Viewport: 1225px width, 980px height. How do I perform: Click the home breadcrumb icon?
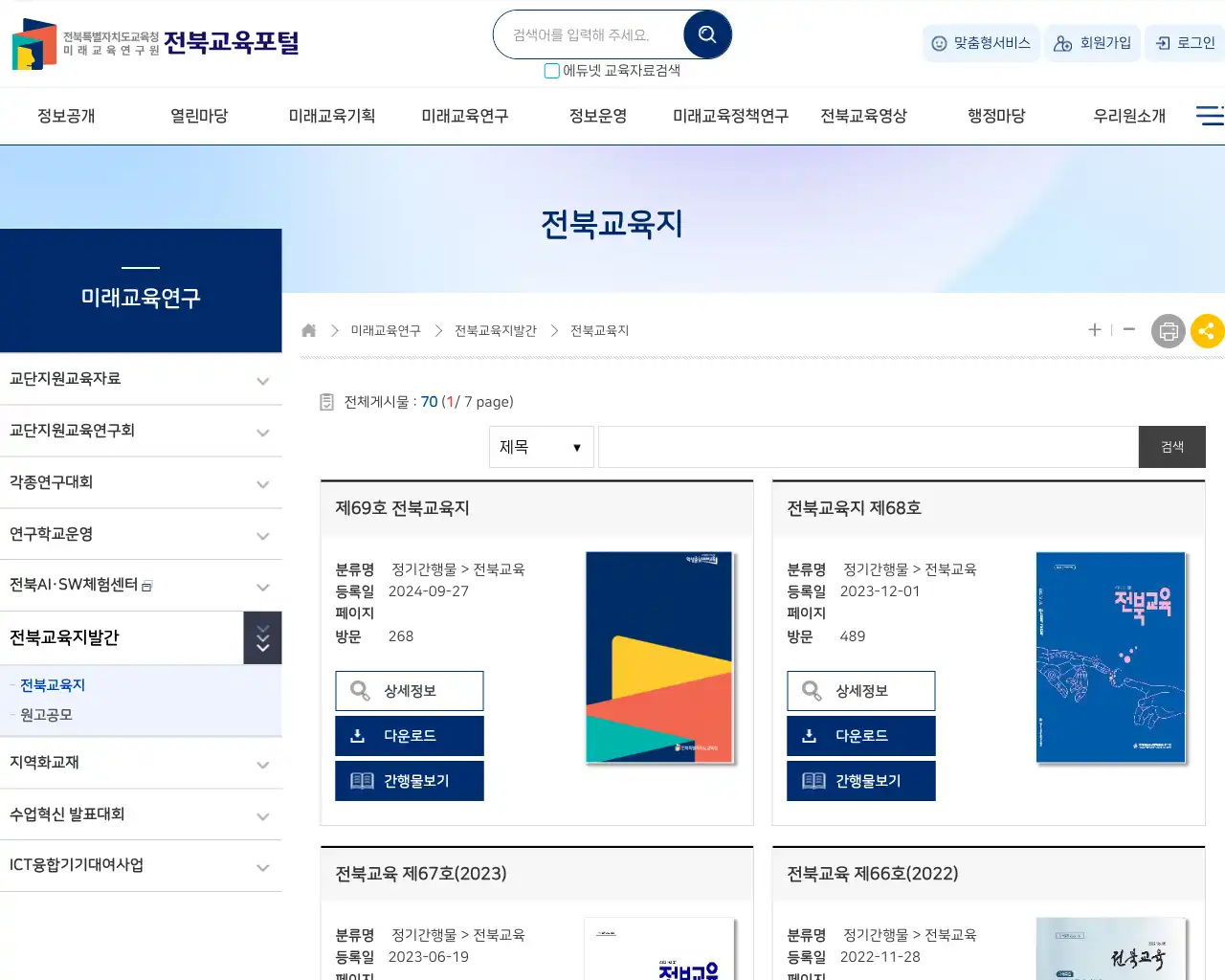(308, 330)
